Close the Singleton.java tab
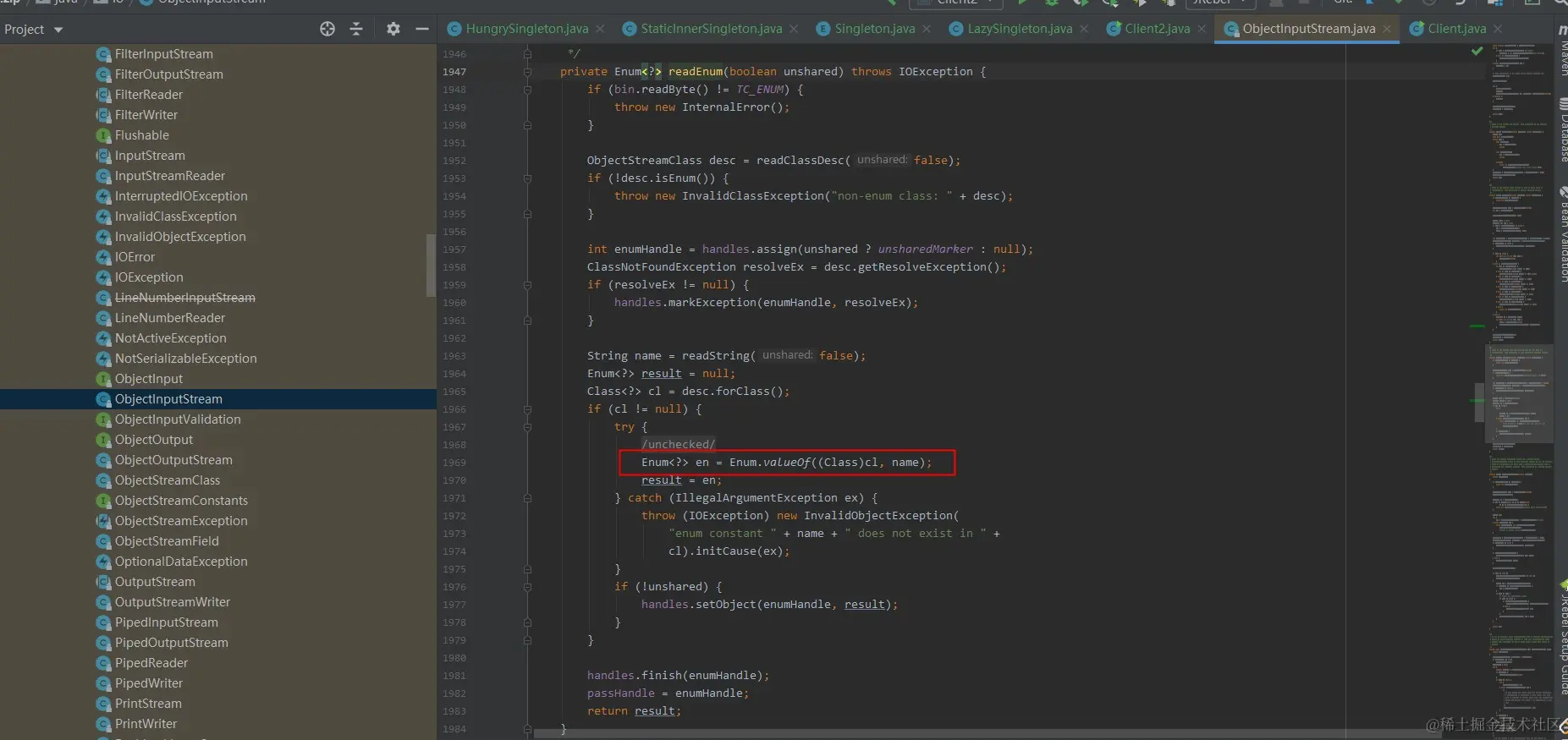1568x740 pixels. pyautogui.click(x=927, y=29)
